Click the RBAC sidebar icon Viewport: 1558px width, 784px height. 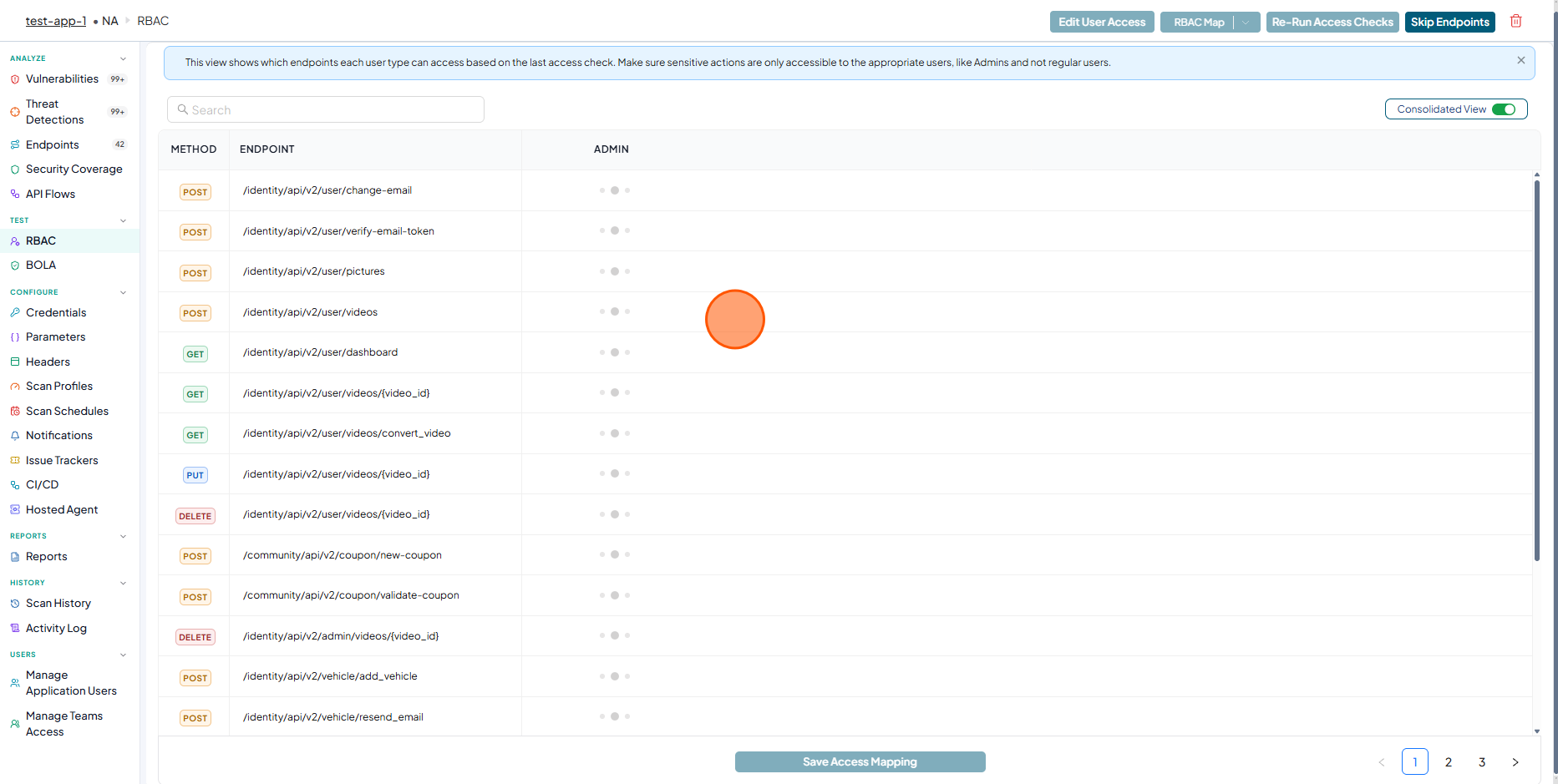(15, 241)
